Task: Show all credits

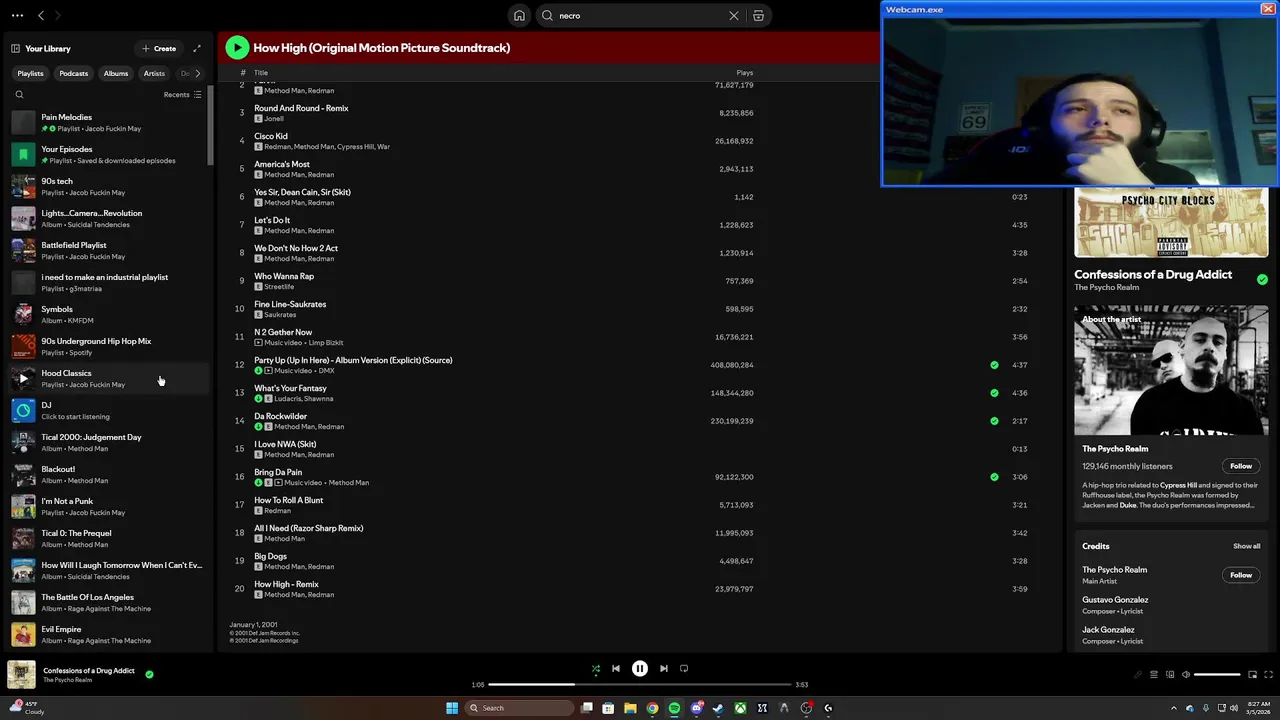Action: coord(1246,546)
